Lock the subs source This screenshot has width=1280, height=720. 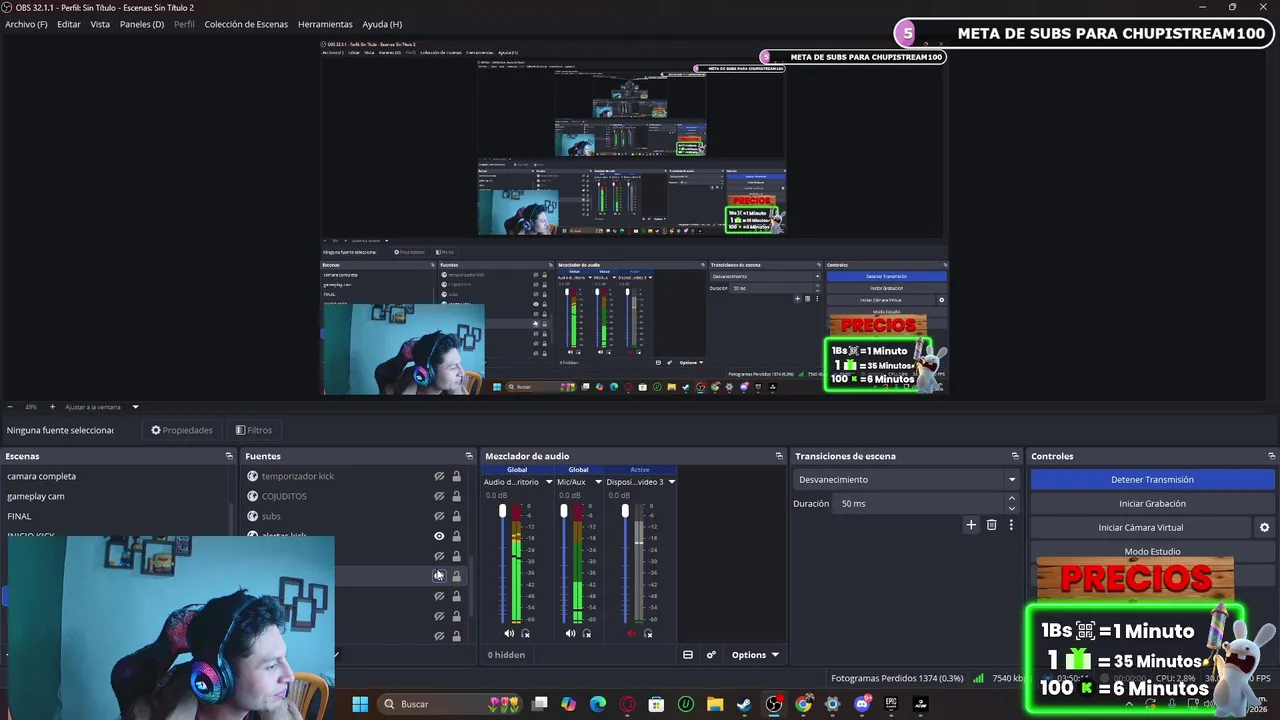click(456, 516)
